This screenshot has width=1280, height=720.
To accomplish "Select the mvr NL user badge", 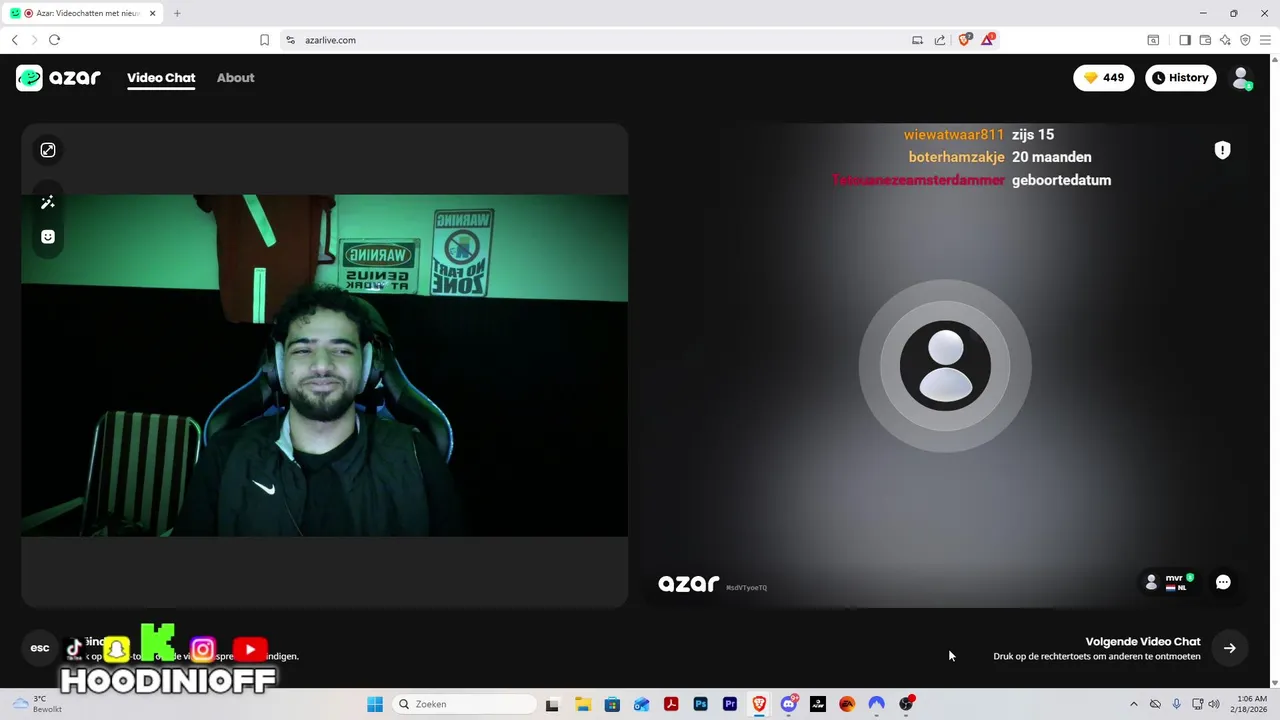I will [x=1170, y=582].
